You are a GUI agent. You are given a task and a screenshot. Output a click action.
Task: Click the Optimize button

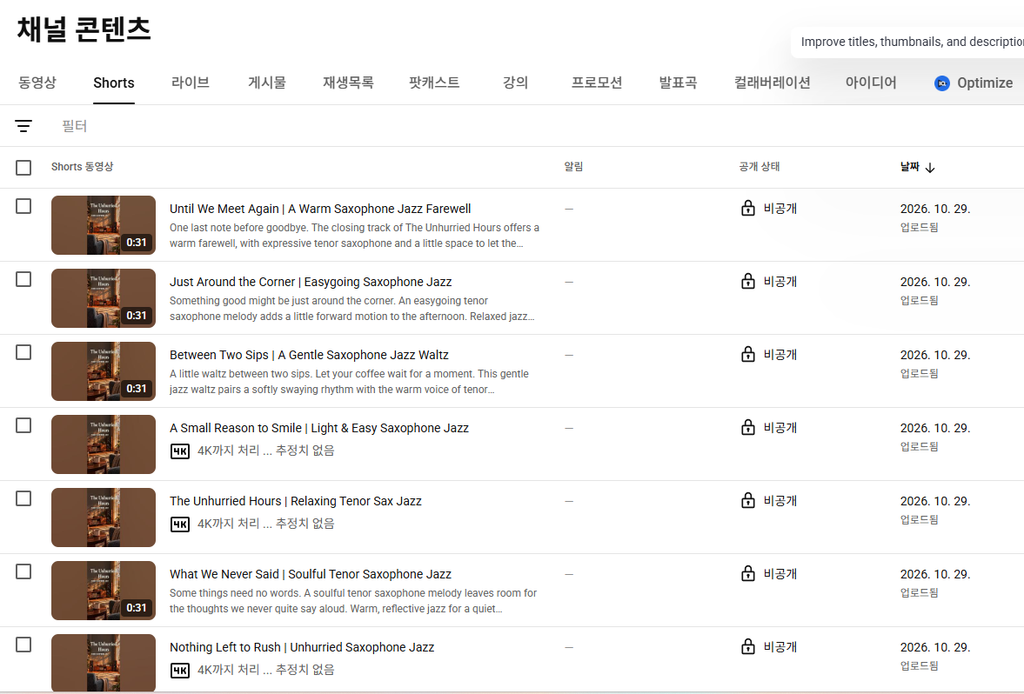pyautogui.click(x=974, y=83)
